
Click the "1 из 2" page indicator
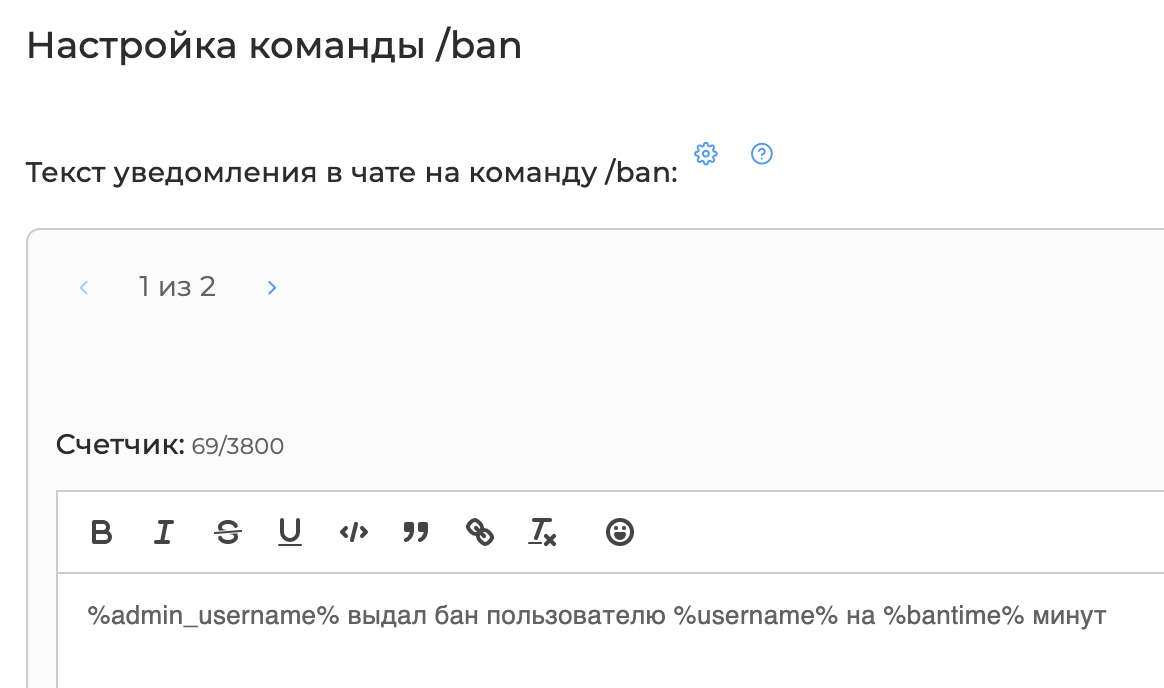pyautogui.click(x=177, y=286)
